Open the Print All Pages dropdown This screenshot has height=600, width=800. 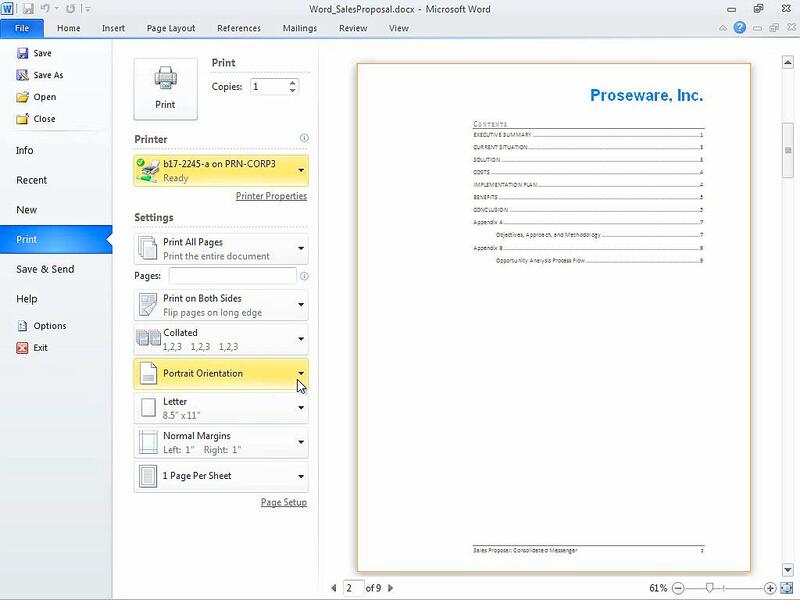tap(221, 249)
